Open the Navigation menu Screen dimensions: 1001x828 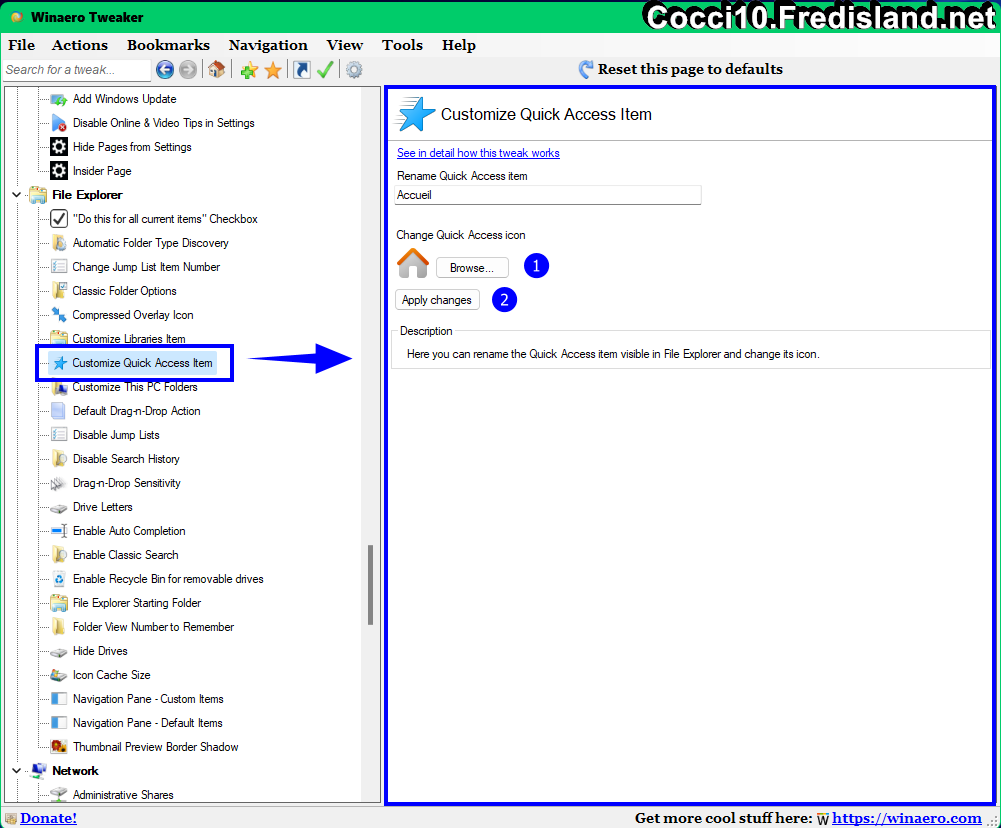(268, 45)
